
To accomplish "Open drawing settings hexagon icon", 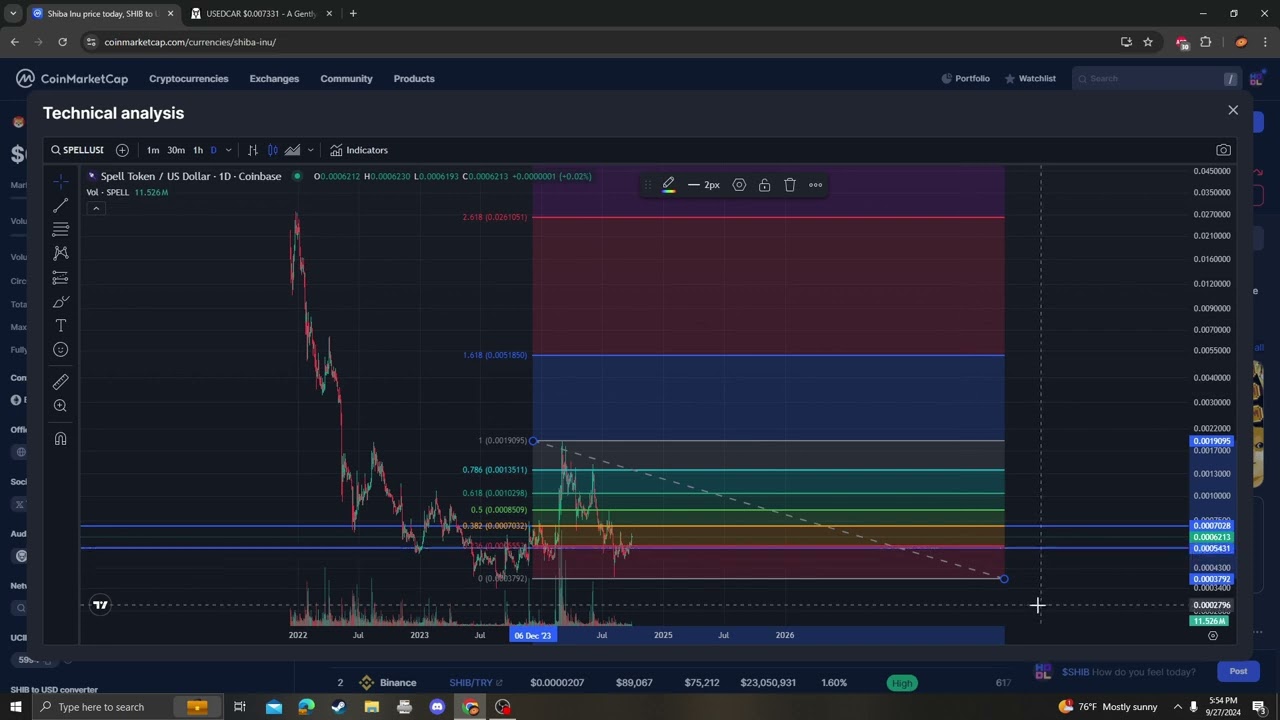I will click(x=739, y=185).
